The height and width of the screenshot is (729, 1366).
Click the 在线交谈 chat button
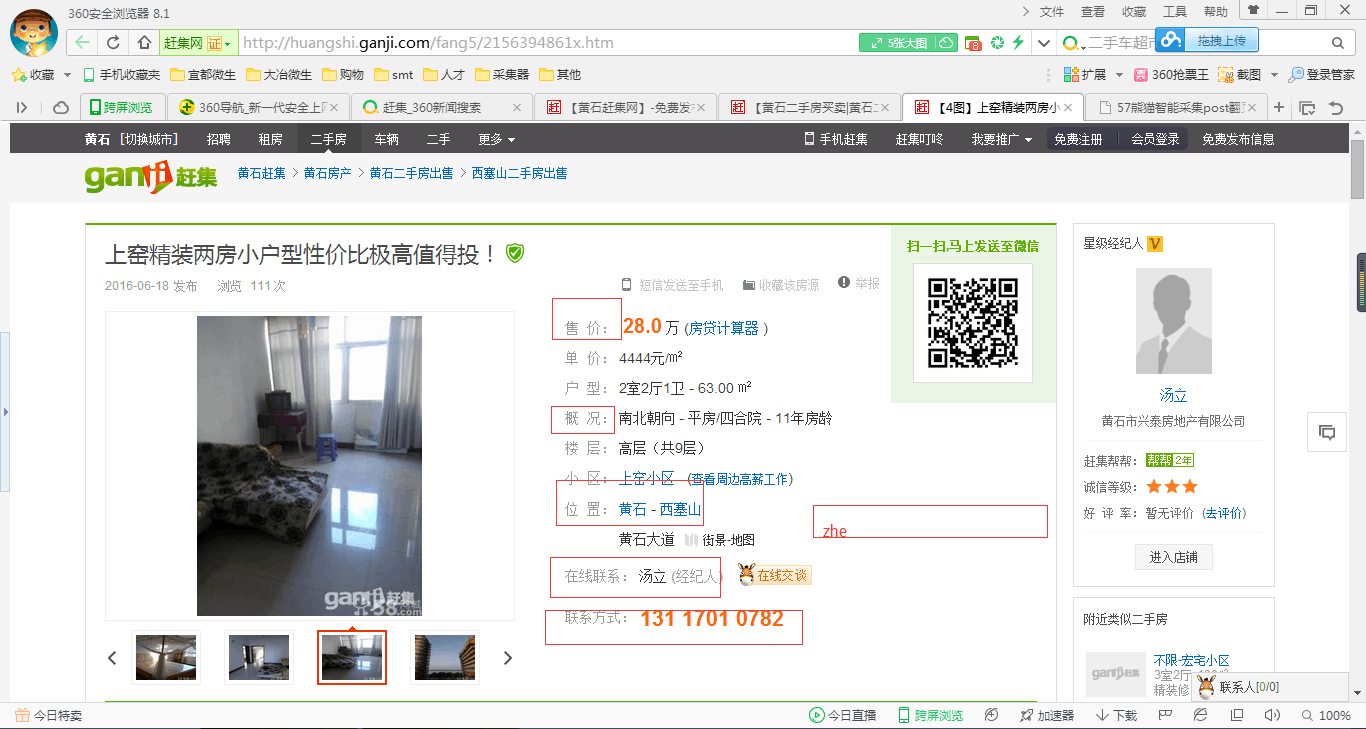pyautogui.click(x=775, y=575)
